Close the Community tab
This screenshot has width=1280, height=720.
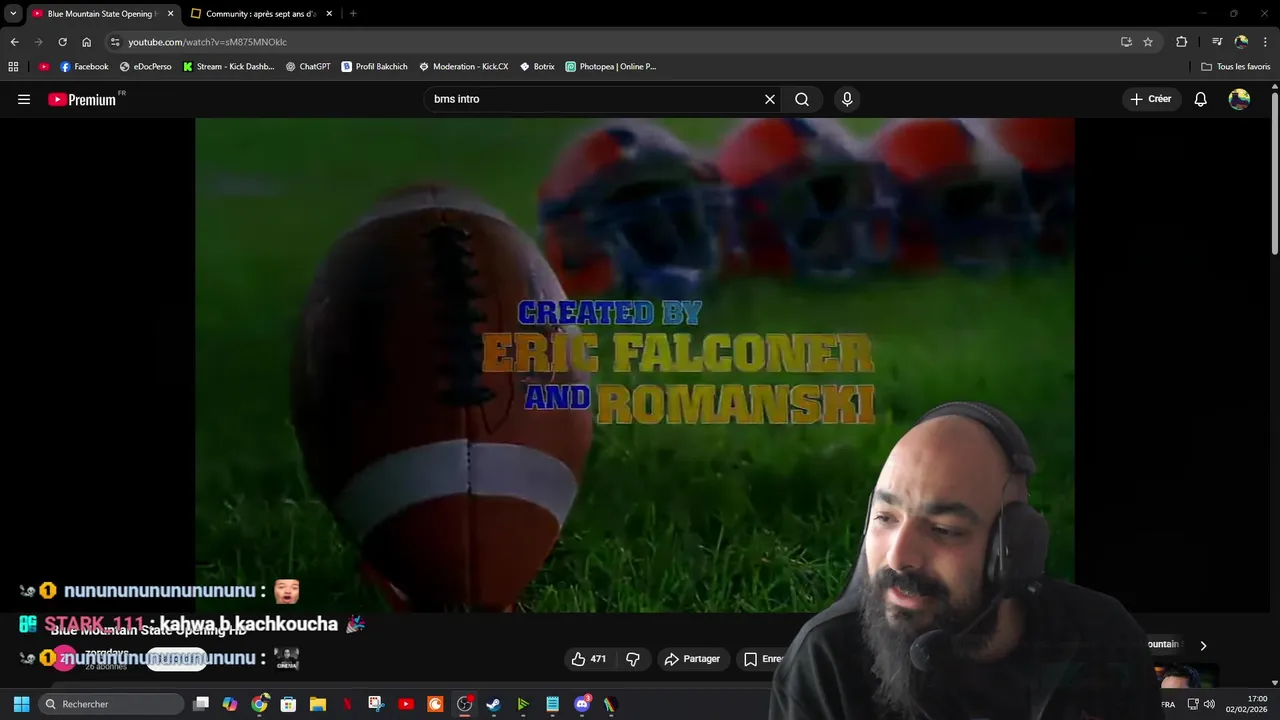[329, 14]
